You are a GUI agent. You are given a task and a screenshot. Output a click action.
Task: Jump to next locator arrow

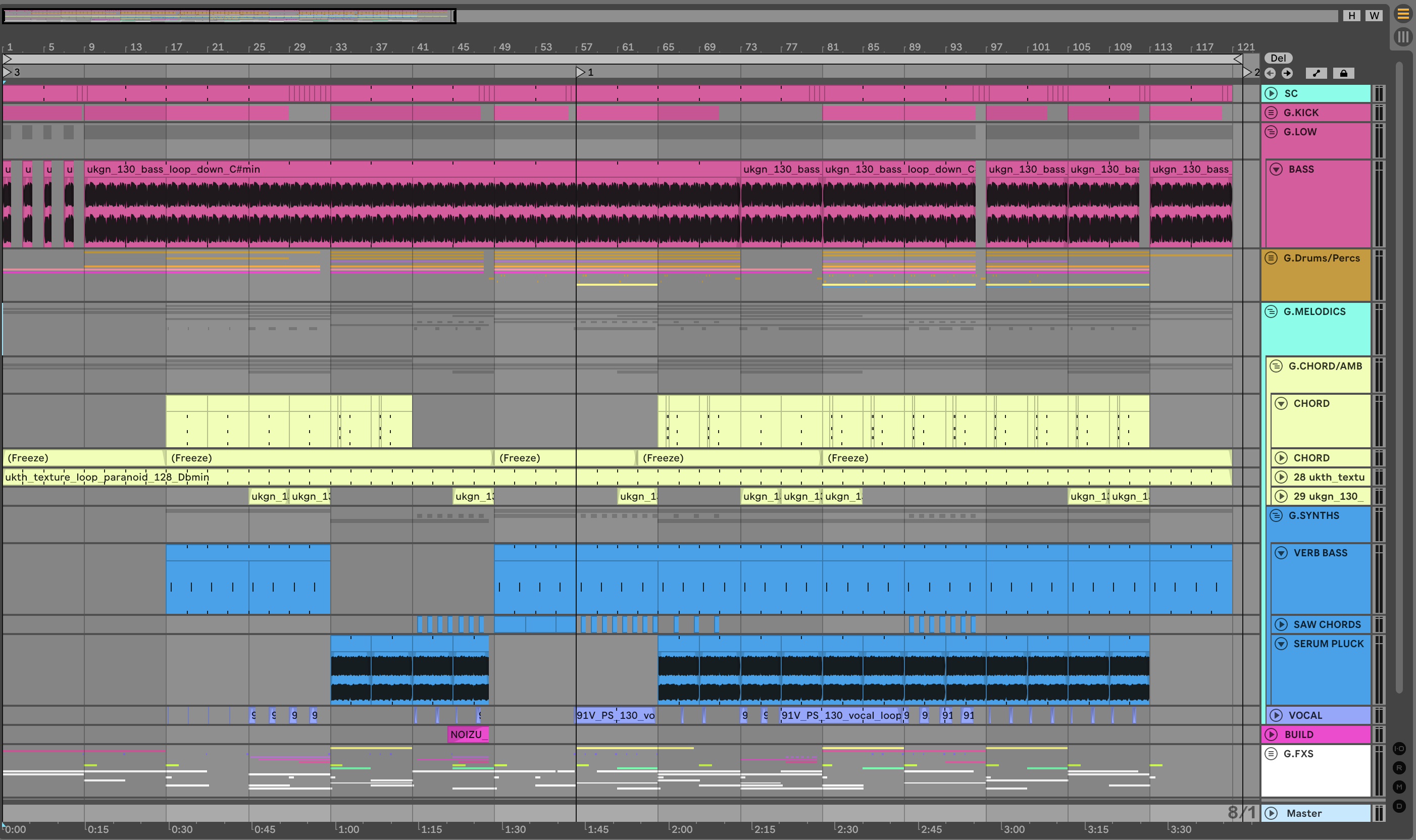[1287, 73]
